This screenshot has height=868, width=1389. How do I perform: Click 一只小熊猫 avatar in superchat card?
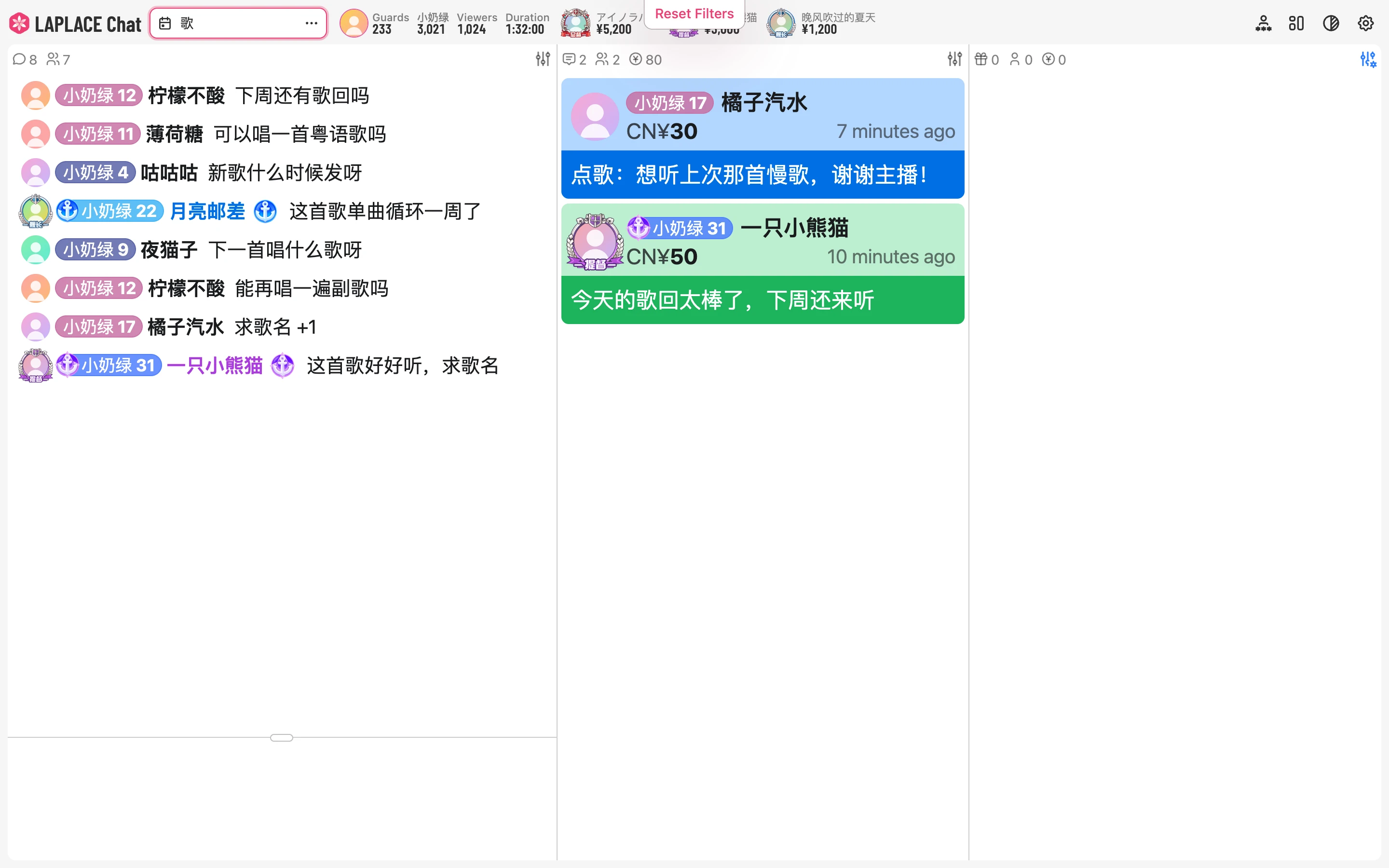click(595, 242)
